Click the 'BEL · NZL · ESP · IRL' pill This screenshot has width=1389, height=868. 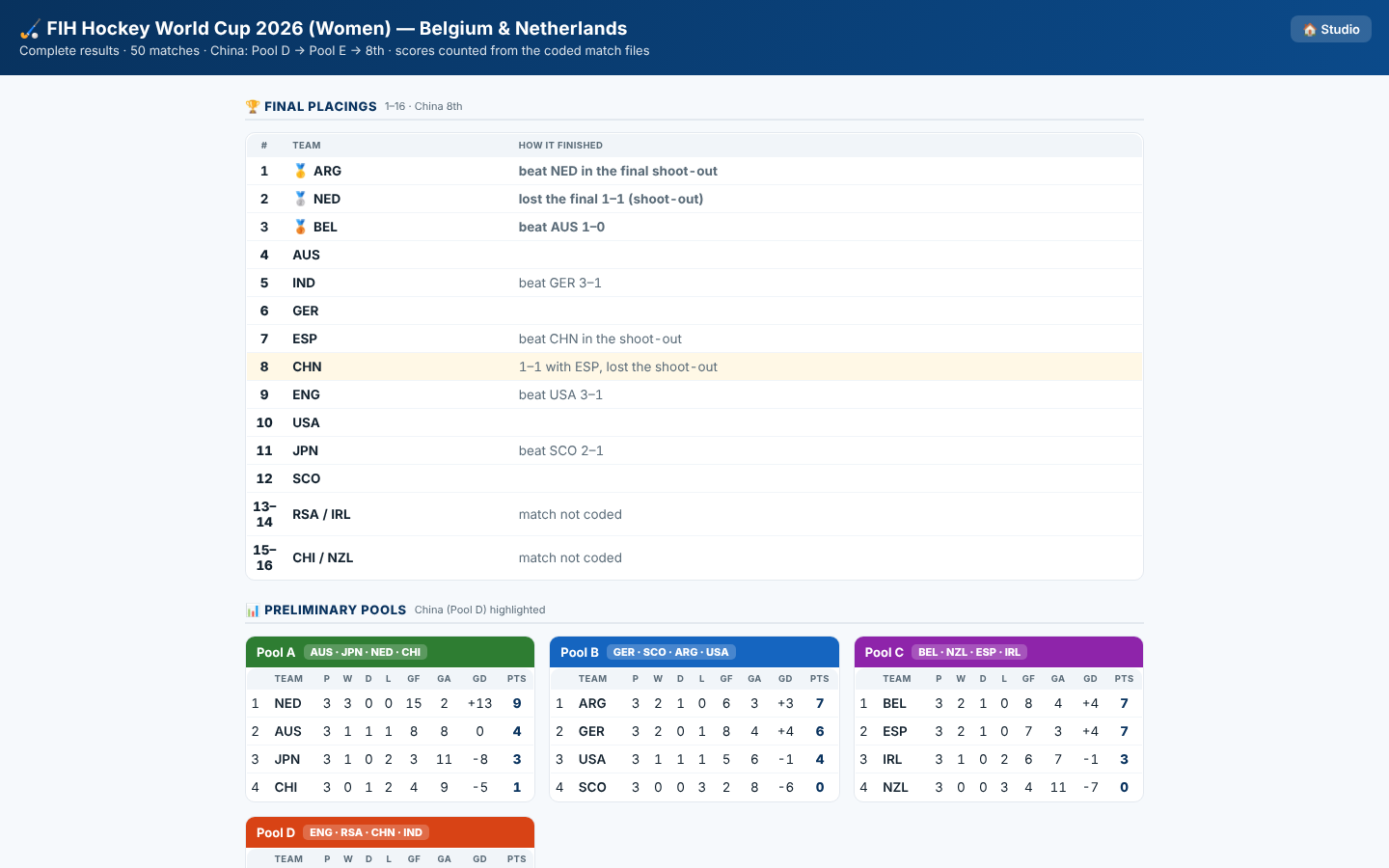(969, 652)
